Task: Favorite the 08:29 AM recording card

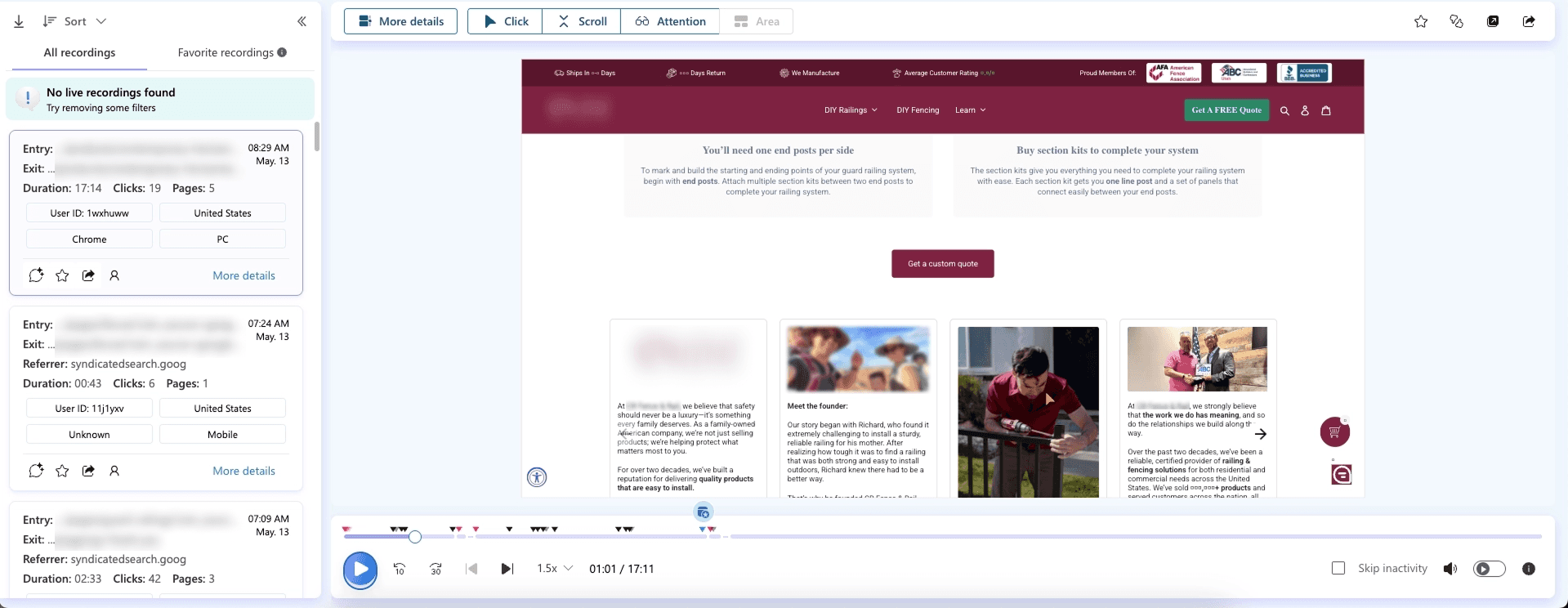Action: [62, 275]
